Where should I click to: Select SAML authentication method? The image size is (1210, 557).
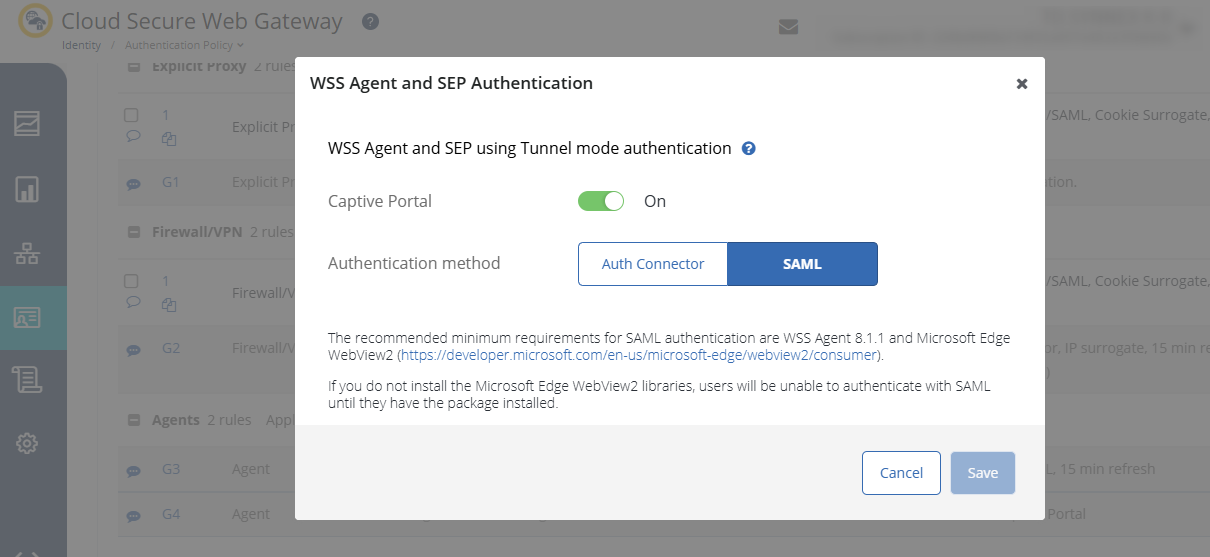pyautogui.click(x=802, y=264)
